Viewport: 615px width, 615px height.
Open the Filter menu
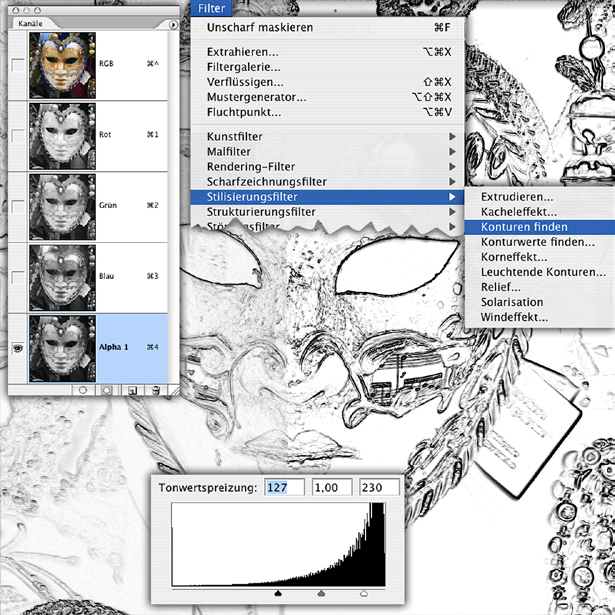(x=211, y=8)
